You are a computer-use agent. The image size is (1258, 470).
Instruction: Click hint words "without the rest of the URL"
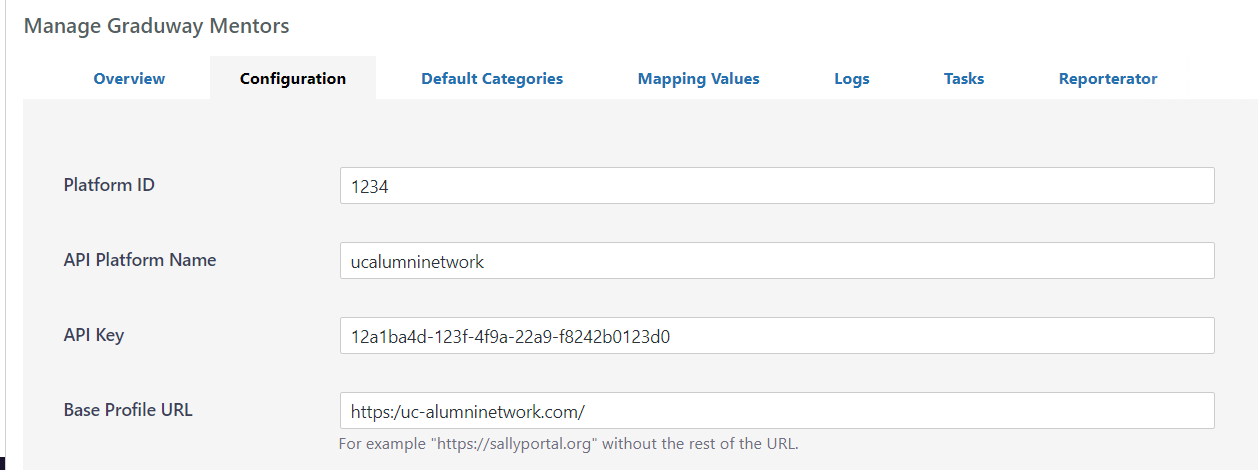tap(700, 444)
